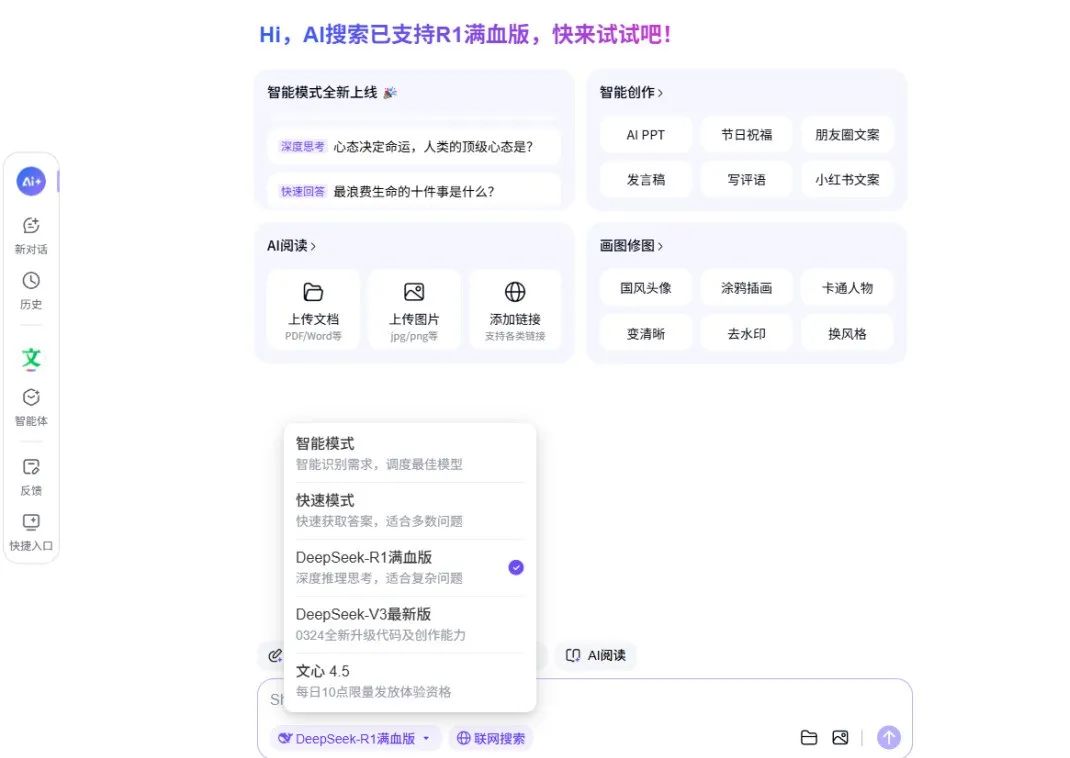Image resolution: width=1070 pixels, height=758 pixels.
Task: Choose 文心 4.5 menu entry
Action: pyautogui.click(x=409, y=681)
